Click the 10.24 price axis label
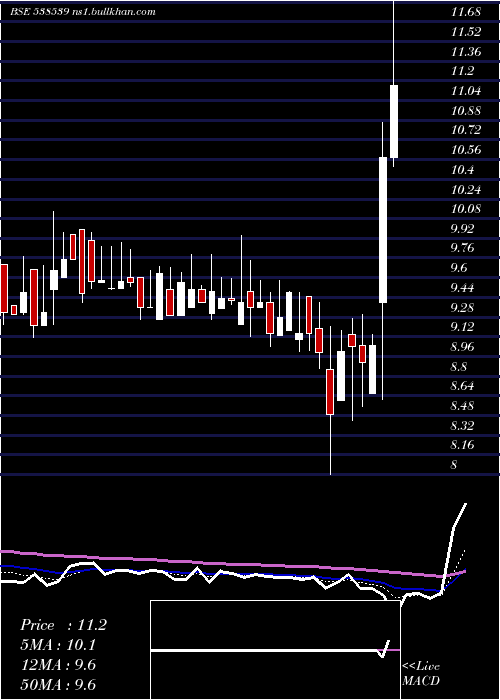500x700 pixels. (466, 189)
